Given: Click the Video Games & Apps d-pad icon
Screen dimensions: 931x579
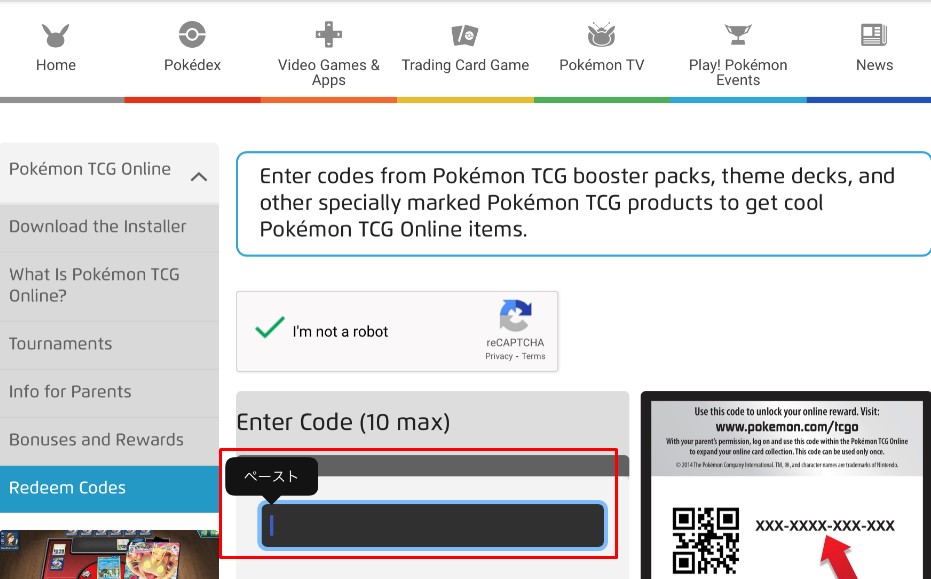Looking at the screenshot, I should [328, 34].
